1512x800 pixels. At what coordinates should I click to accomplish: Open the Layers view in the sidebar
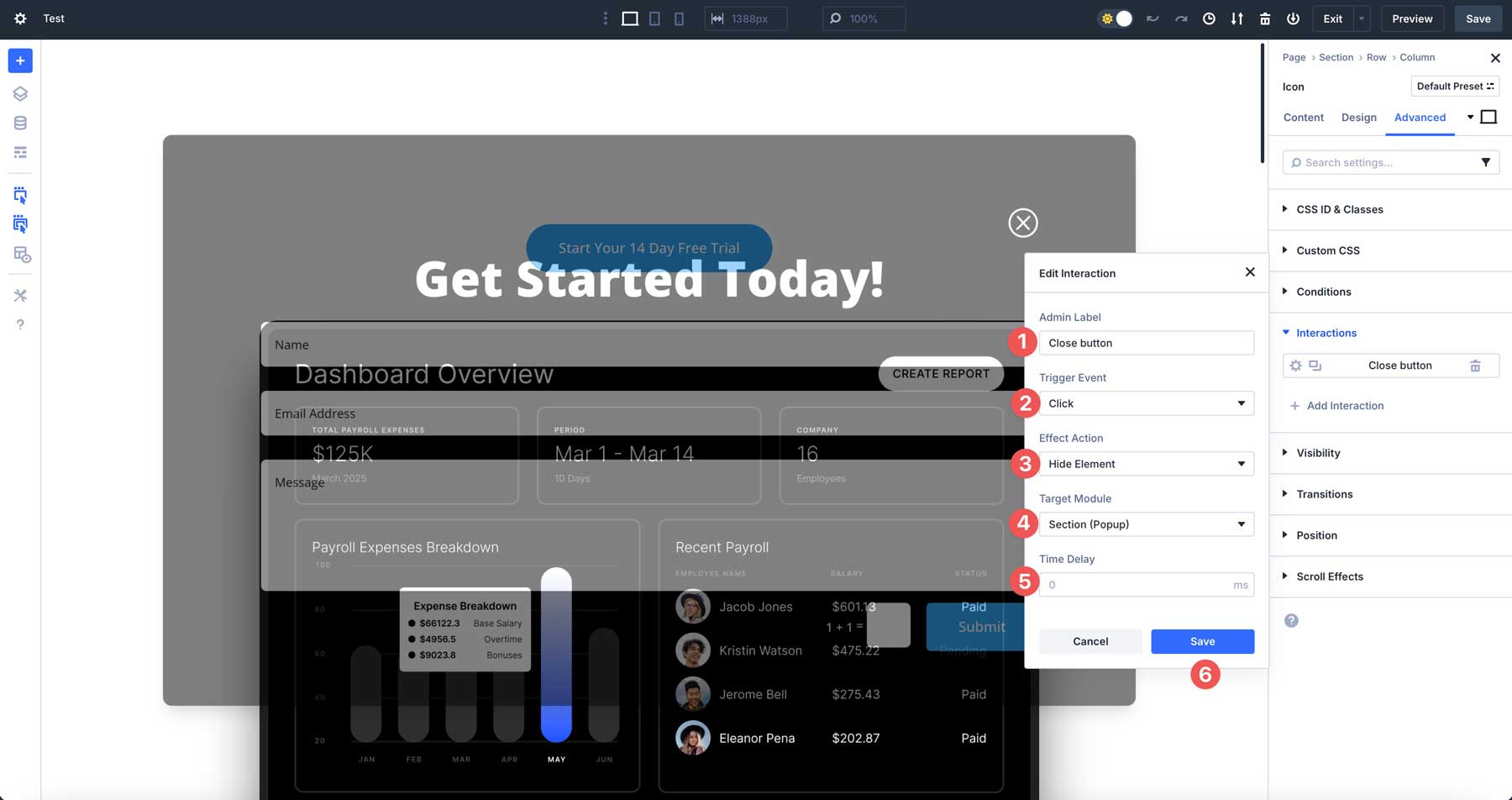tap(20, 93)
